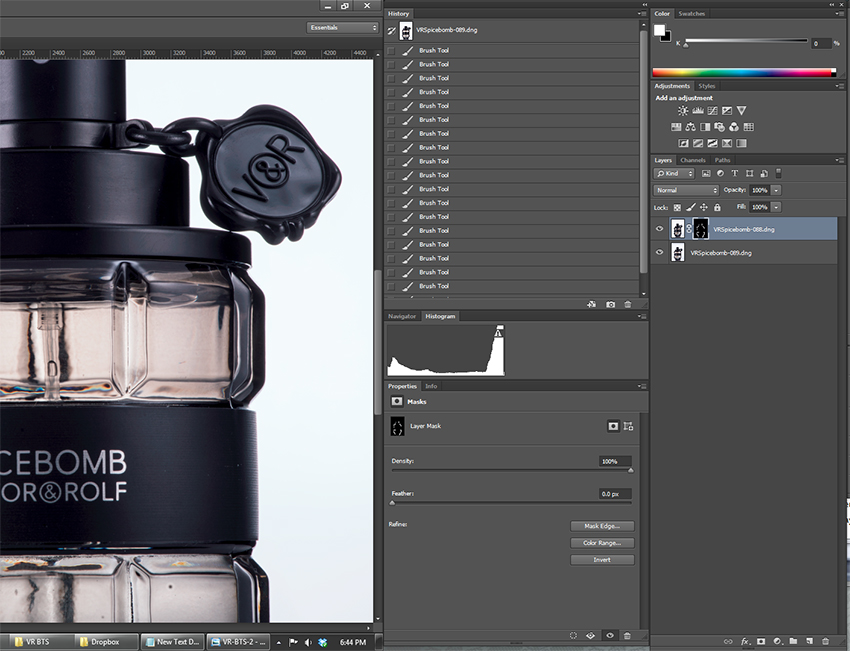Add a Gradient Map adjustment

(x=742, y=143)
